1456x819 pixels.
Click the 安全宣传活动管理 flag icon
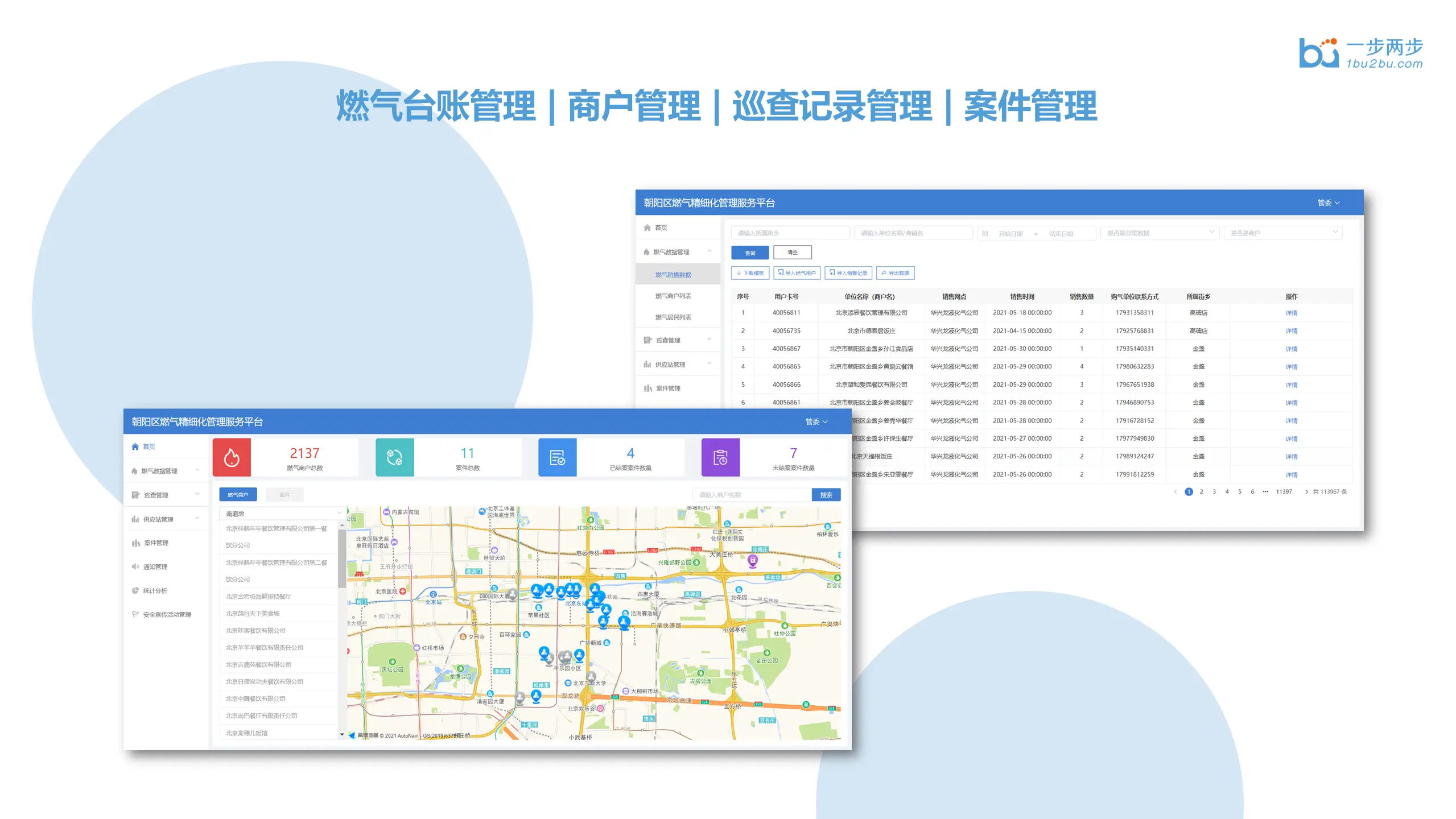[x=135, y=614]
